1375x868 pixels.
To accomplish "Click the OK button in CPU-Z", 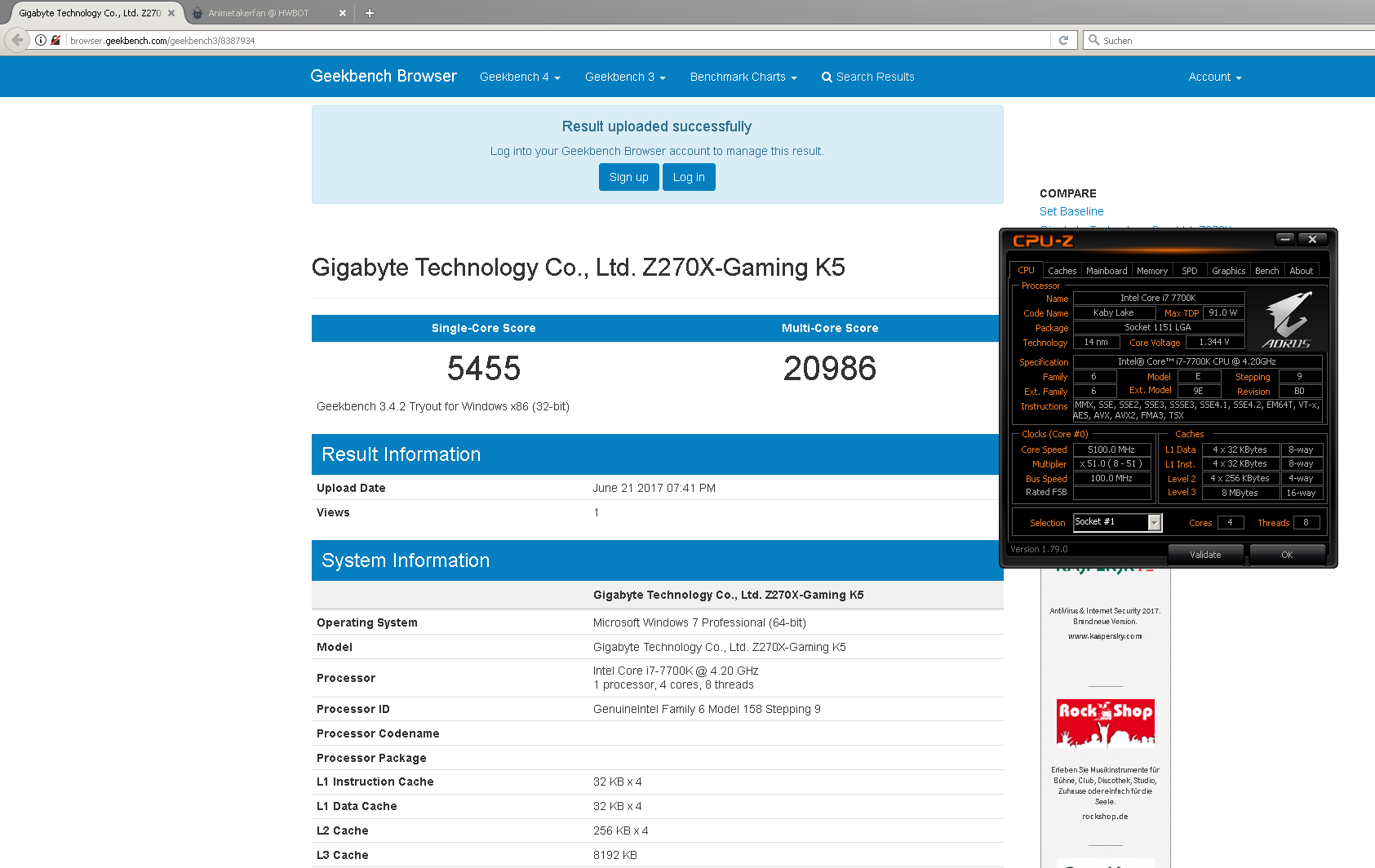I will [1287, 555].
